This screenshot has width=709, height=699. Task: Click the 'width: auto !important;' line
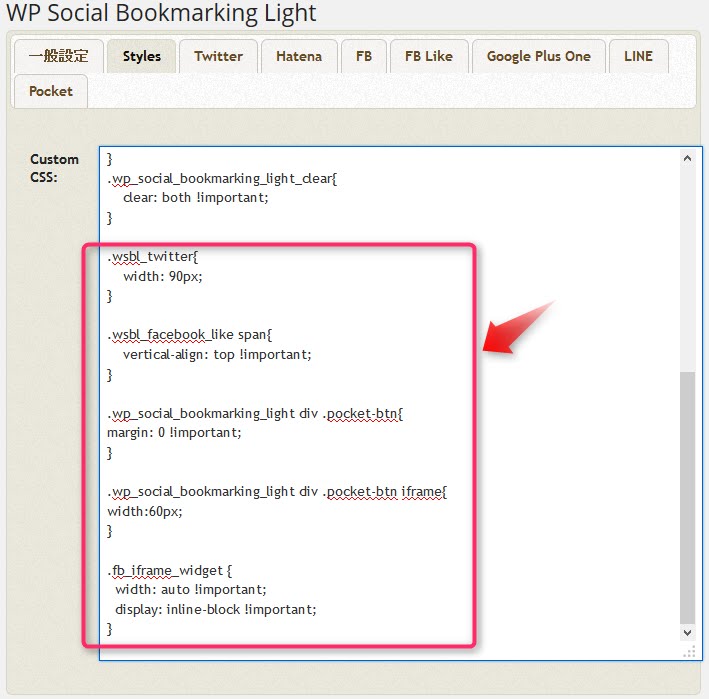click(x=191, y=590)
